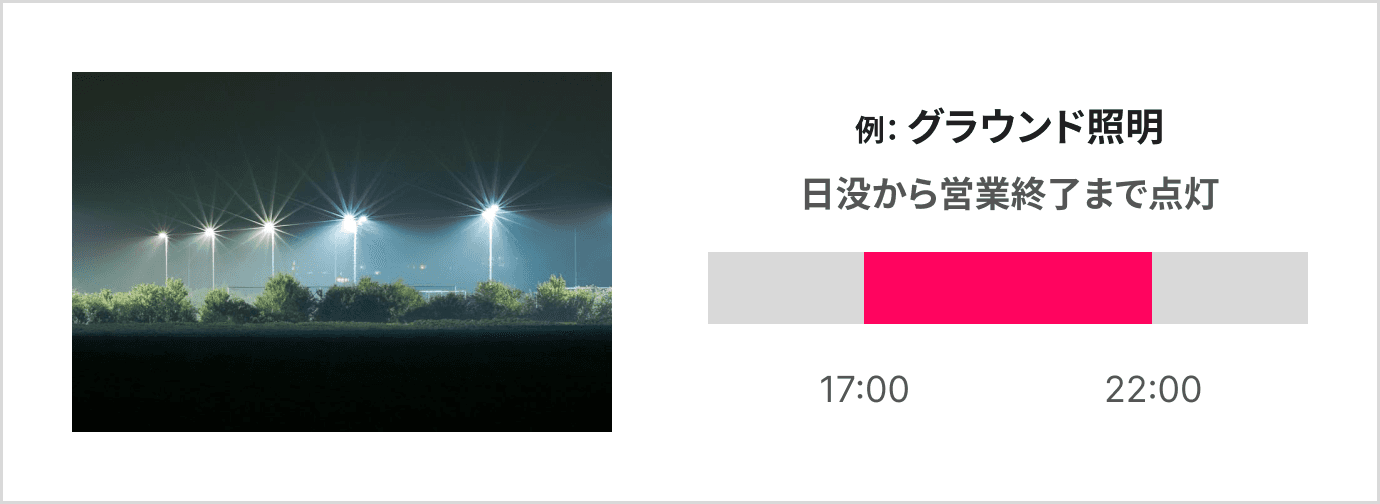This screenshot has height=504, width=1380.
Task: Click the left starting edge of the pink bar
Action: pyautogui.click(x=866, y=288)
